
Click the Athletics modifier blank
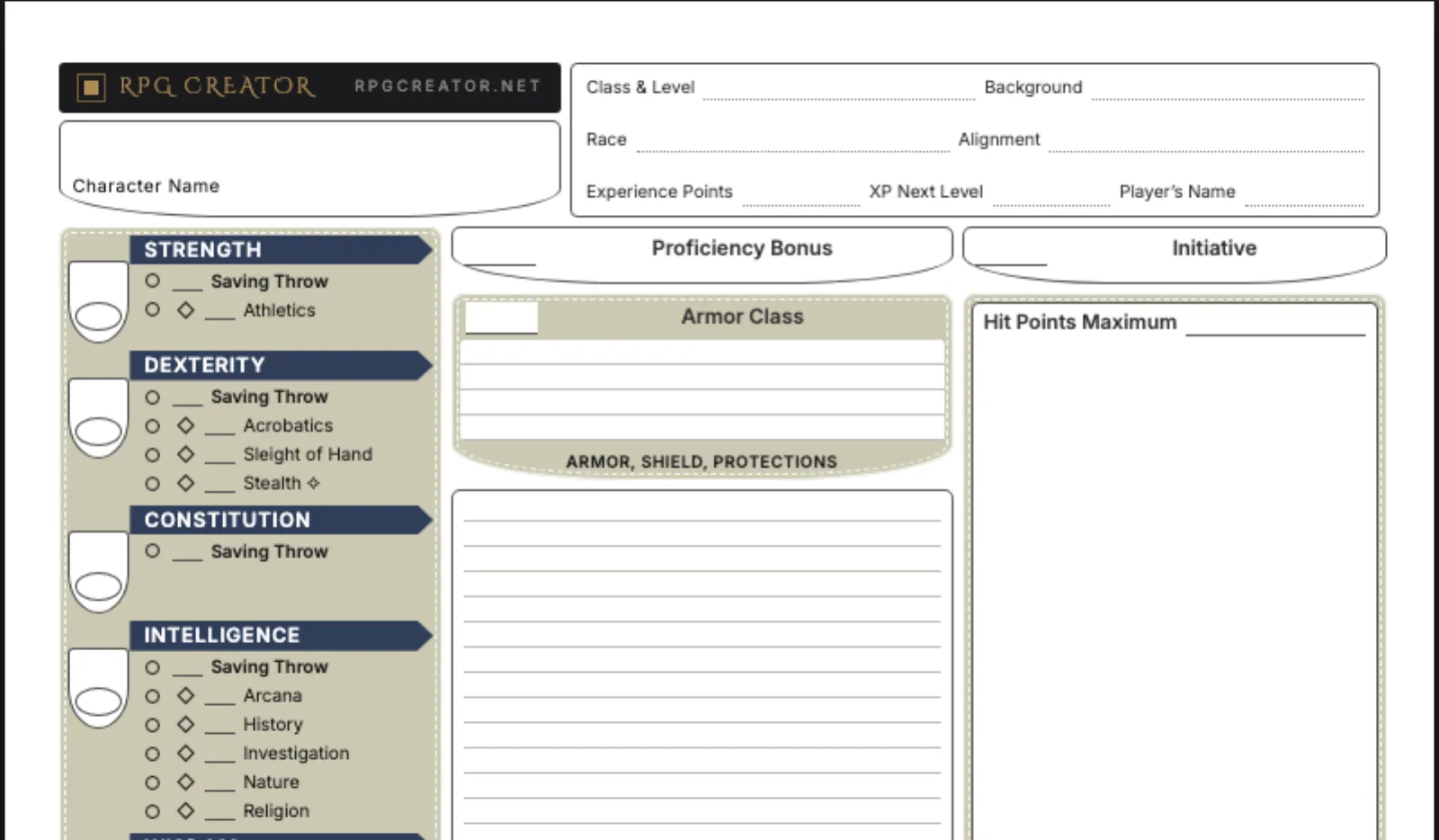click(219, 312)
